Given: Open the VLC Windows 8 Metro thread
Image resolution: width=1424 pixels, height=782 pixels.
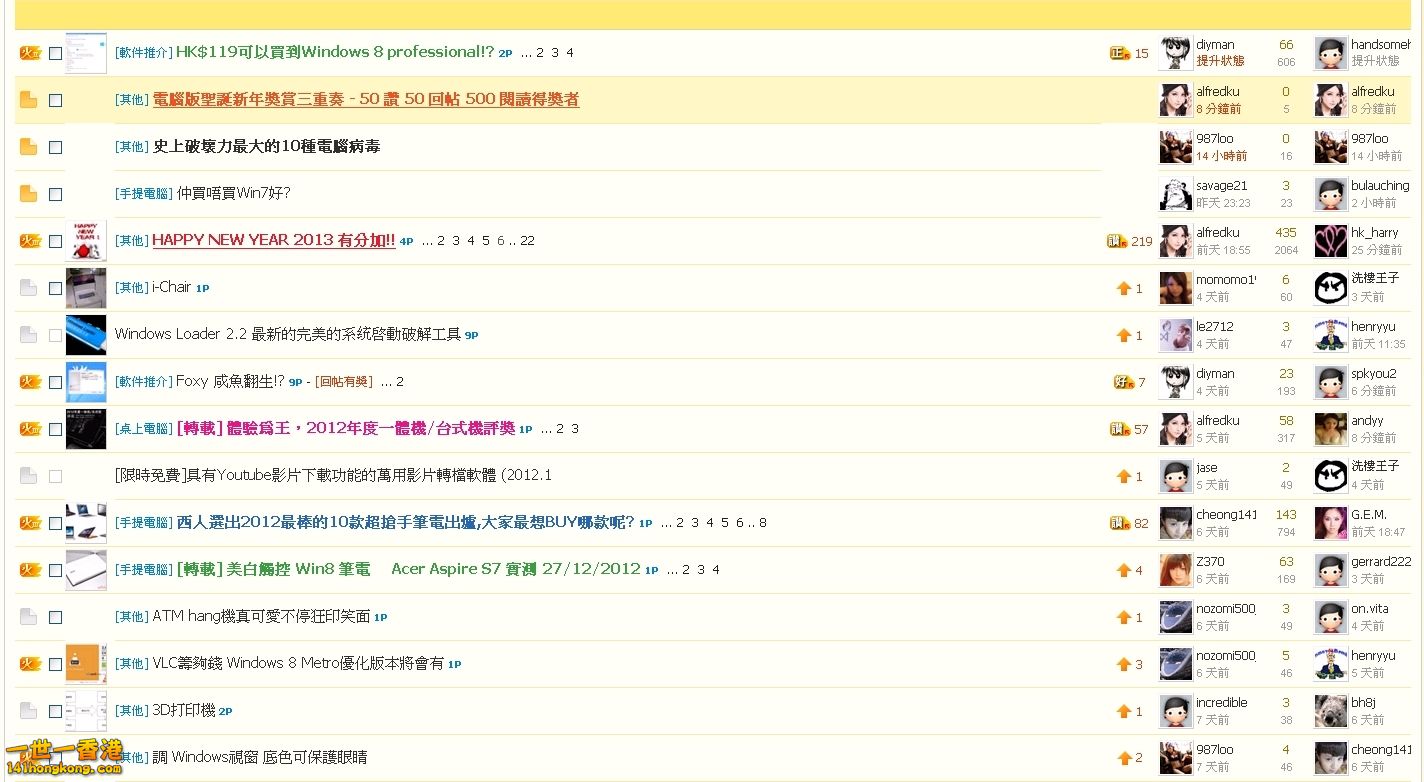Looking at the screenshot, I should click(x=297, y=664).
